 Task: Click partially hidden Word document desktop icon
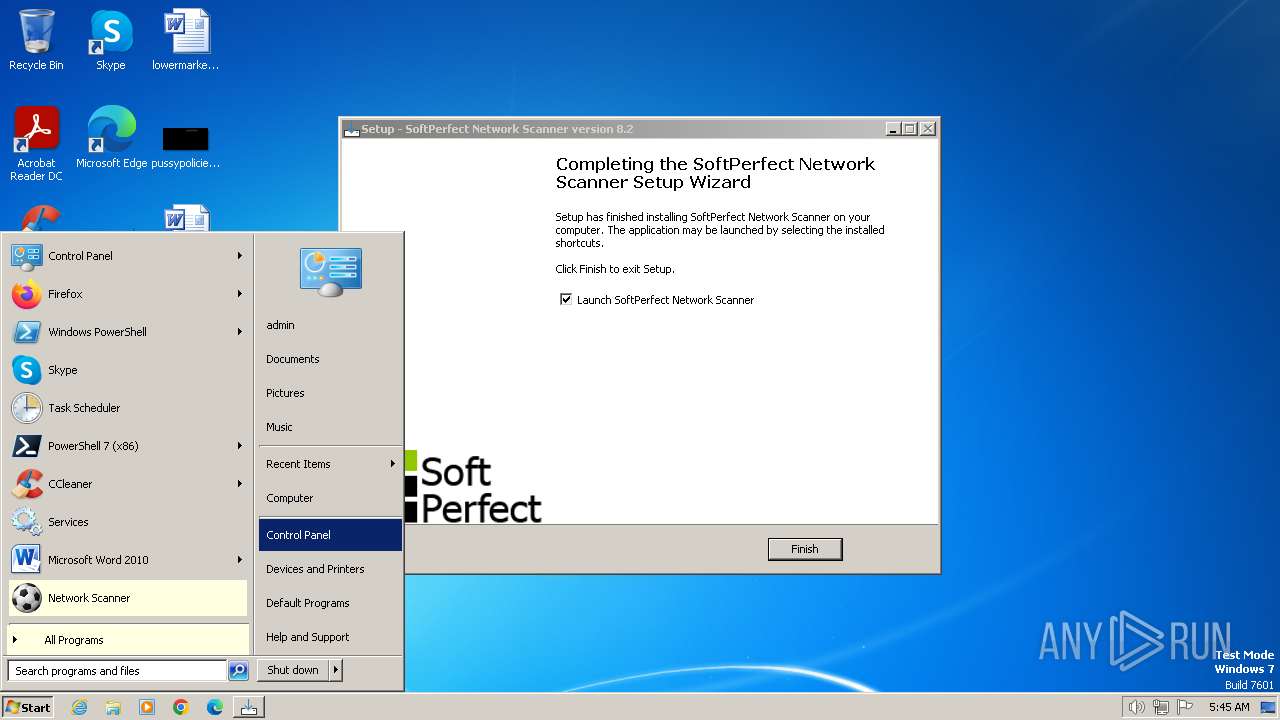click(186, 218)
